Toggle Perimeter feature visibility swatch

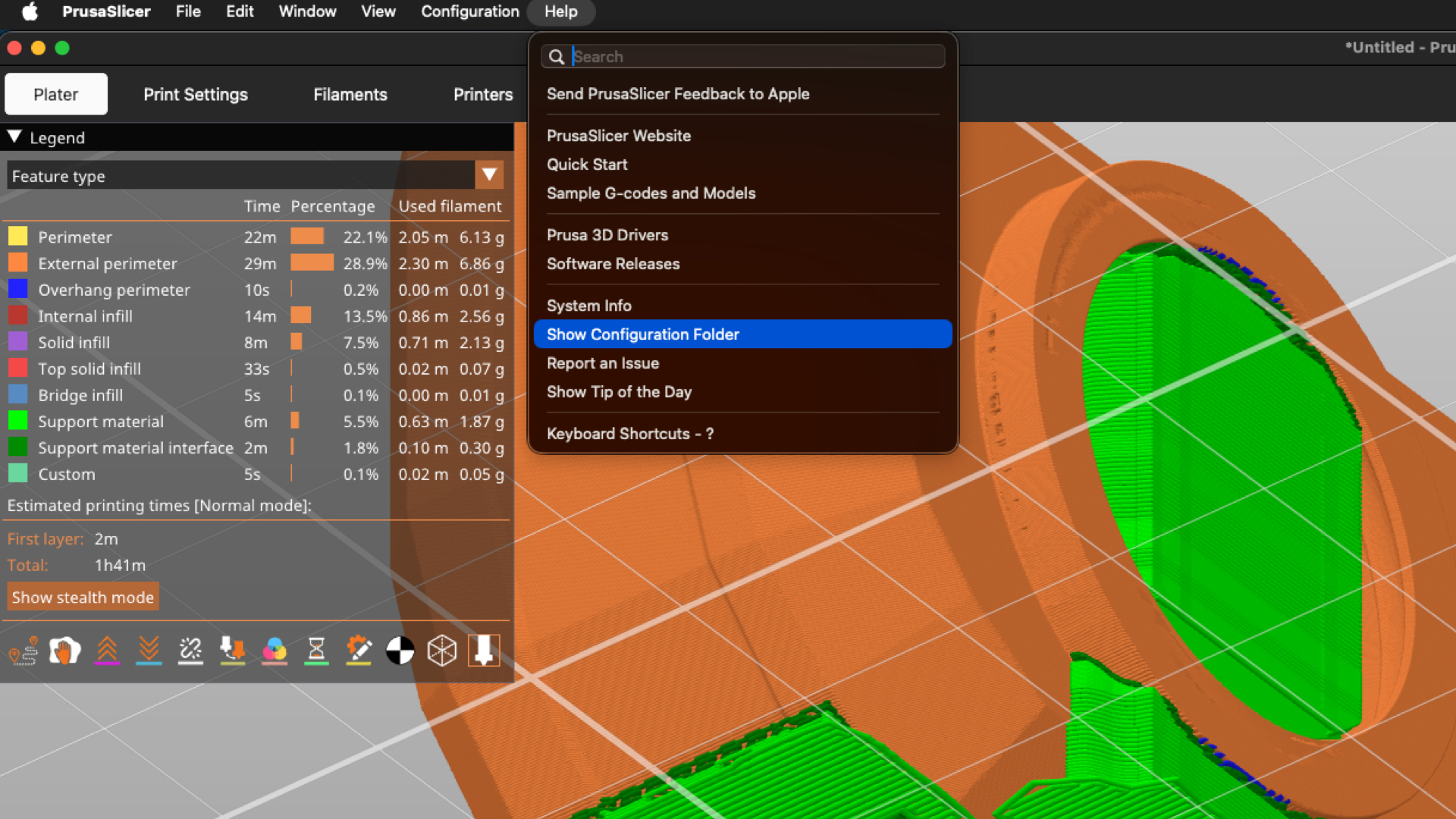17,237
